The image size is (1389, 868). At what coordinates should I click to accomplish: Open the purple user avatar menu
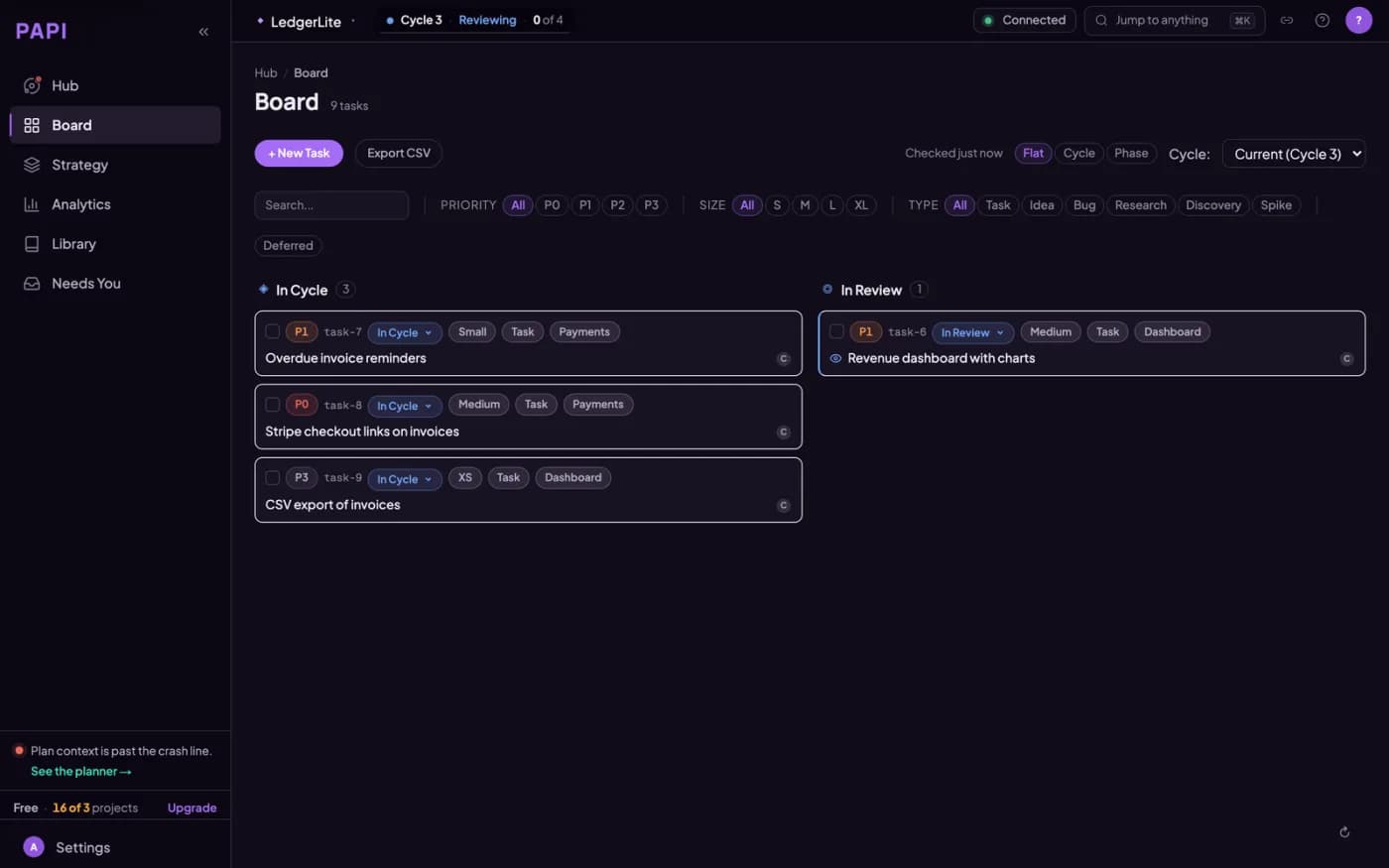coord(1358,20)
